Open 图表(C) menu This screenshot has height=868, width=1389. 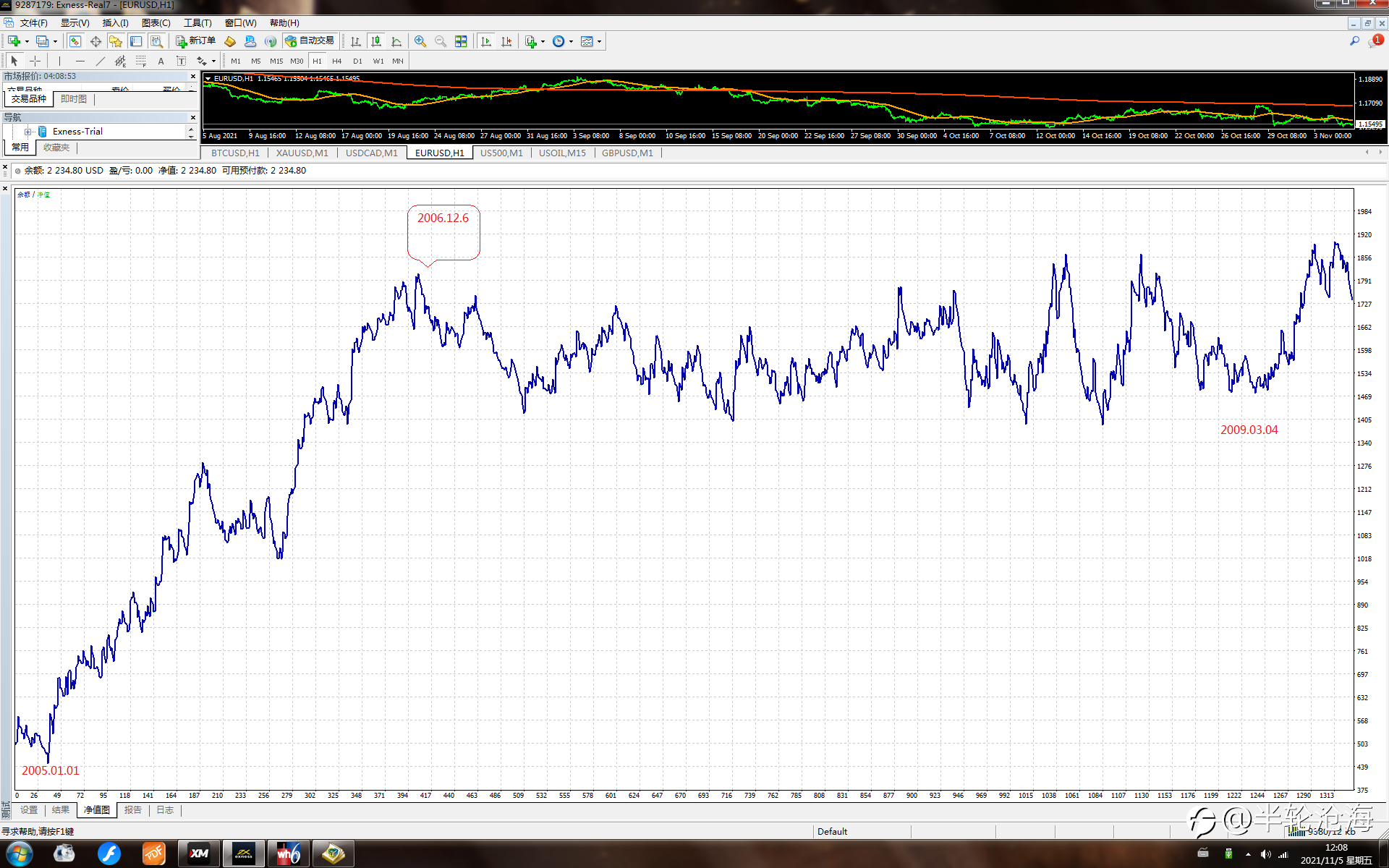click(x=156, y=23)
